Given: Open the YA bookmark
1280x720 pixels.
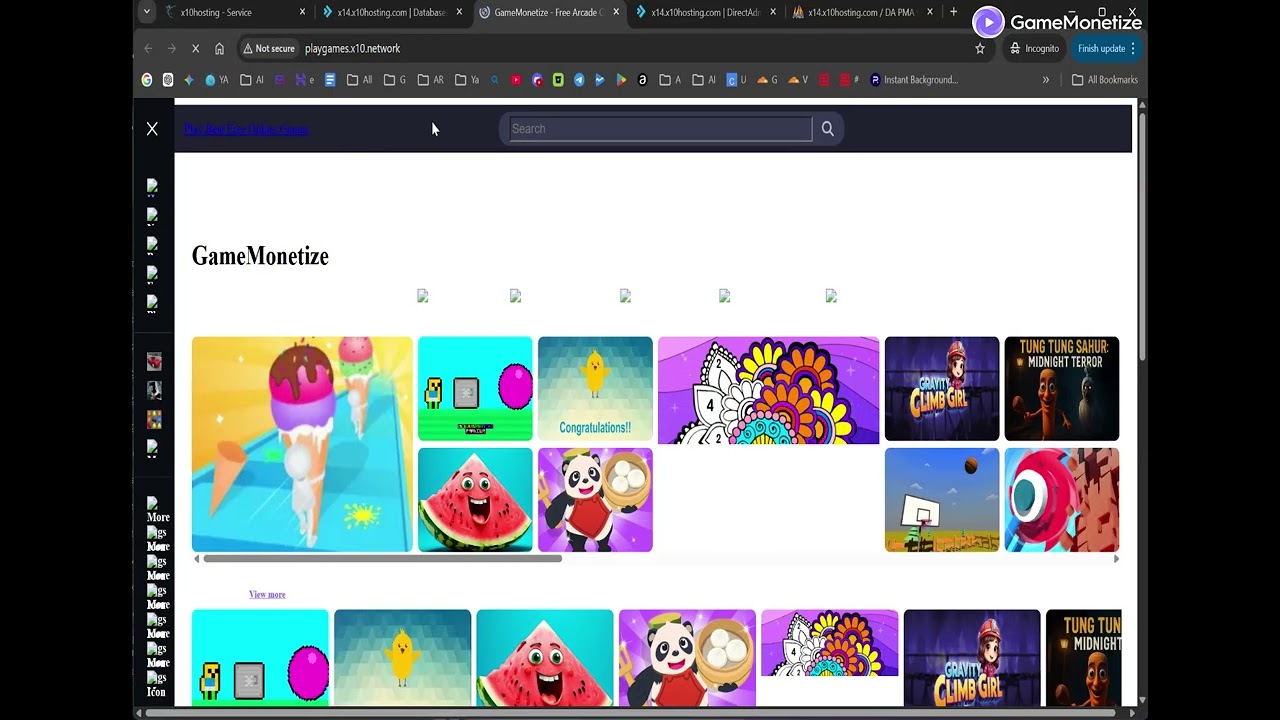Looking at the screenshot, I should [x=216, y=80].
